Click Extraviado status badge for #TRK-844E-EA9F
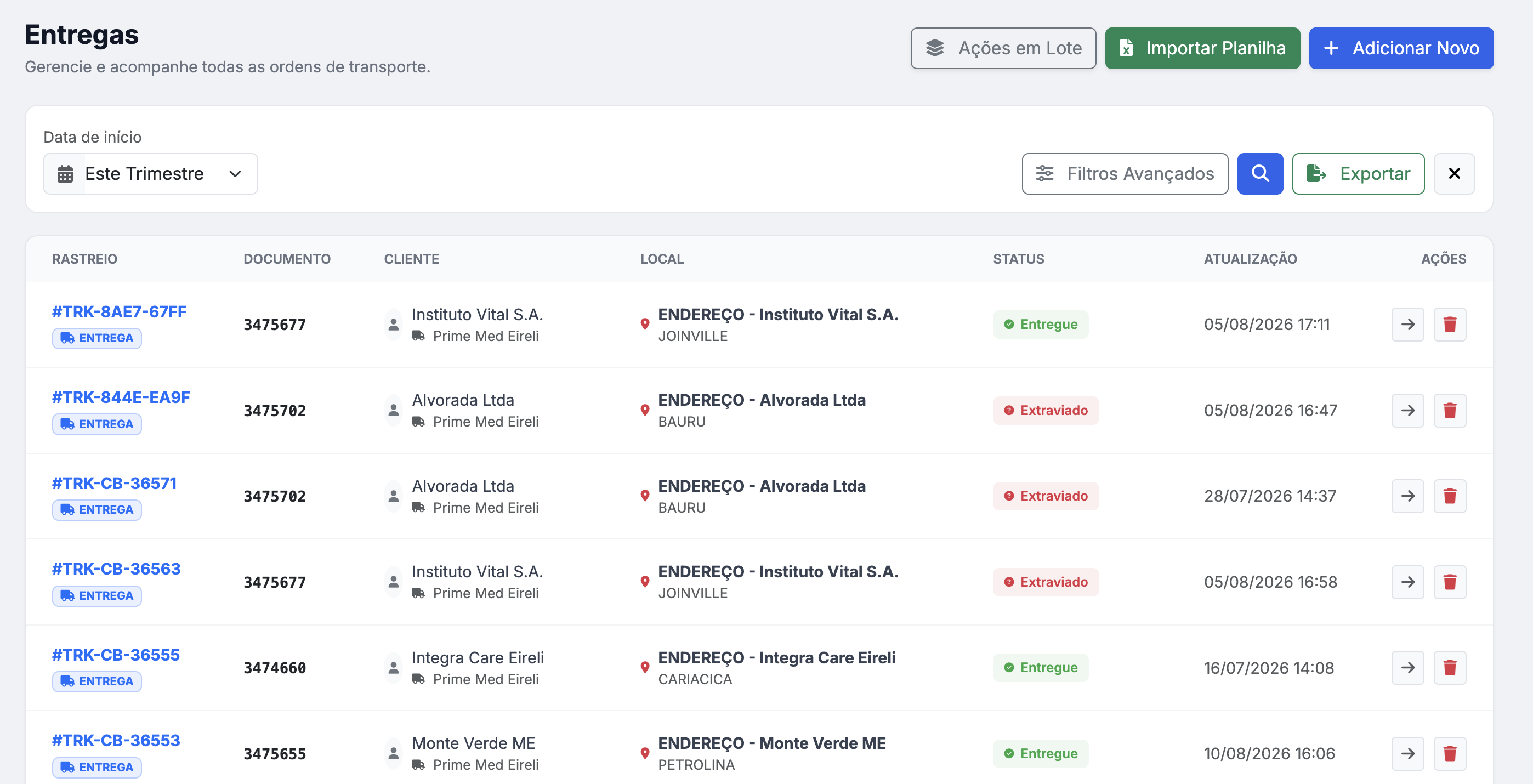The image size is (1533, 784). [1046, 410]
